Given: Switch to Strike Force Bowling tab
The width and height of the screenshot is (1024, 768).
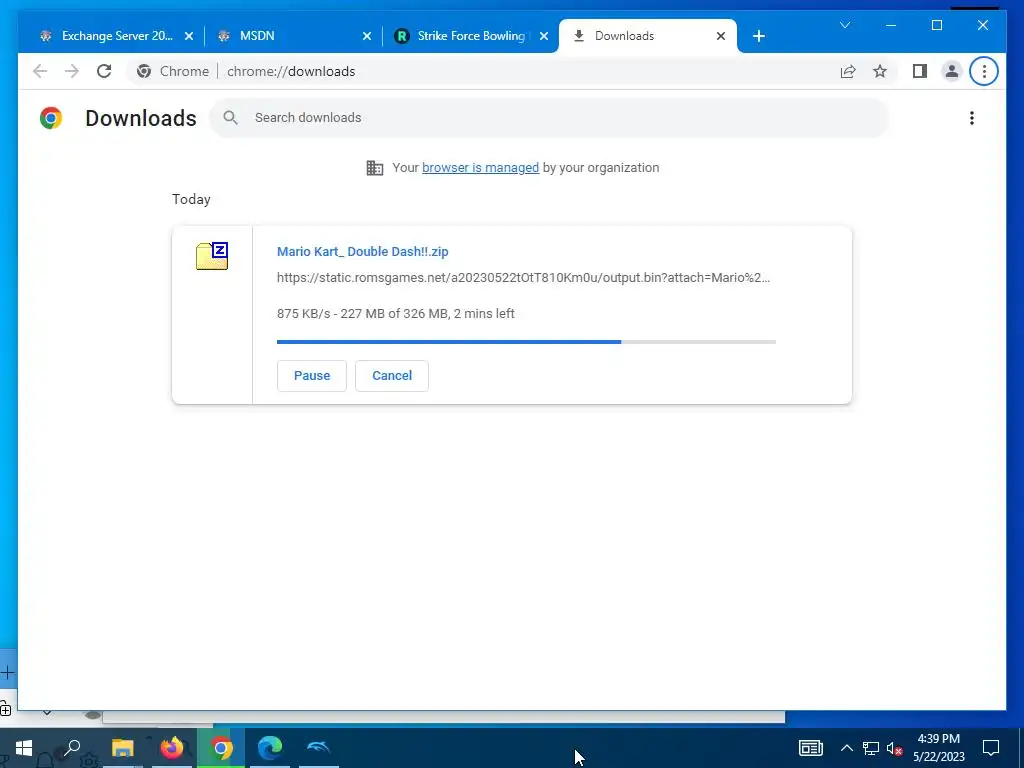Looking at the screenshot, I should pos(472,36).
